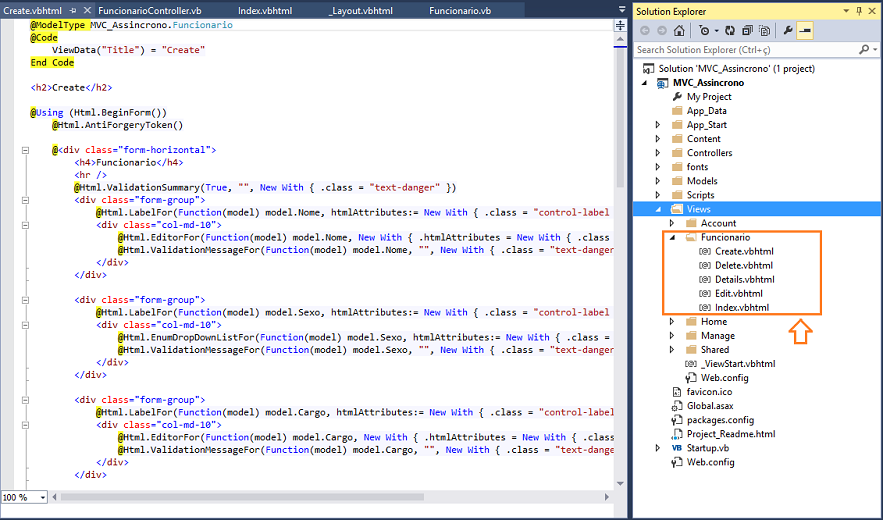The height and width of the screenshot is (520, 883).
Task: Select Global.asax file
Action: [x=710, y=406]
